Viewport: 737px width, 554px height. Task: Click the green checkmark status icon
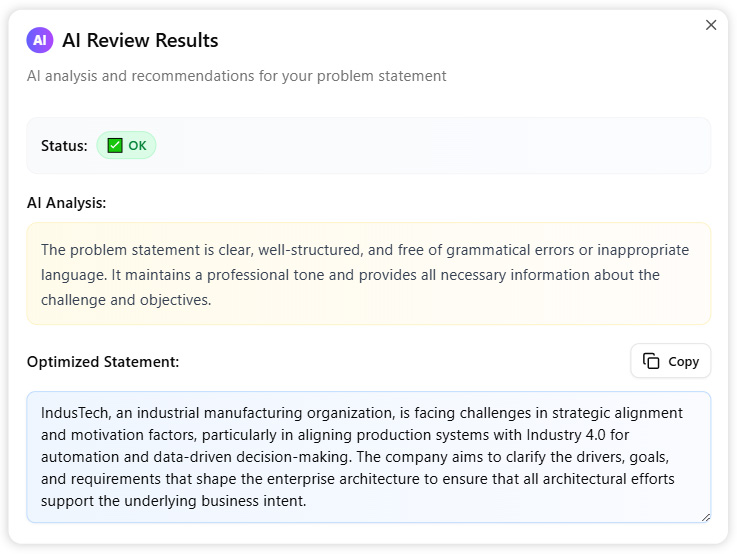115,146
